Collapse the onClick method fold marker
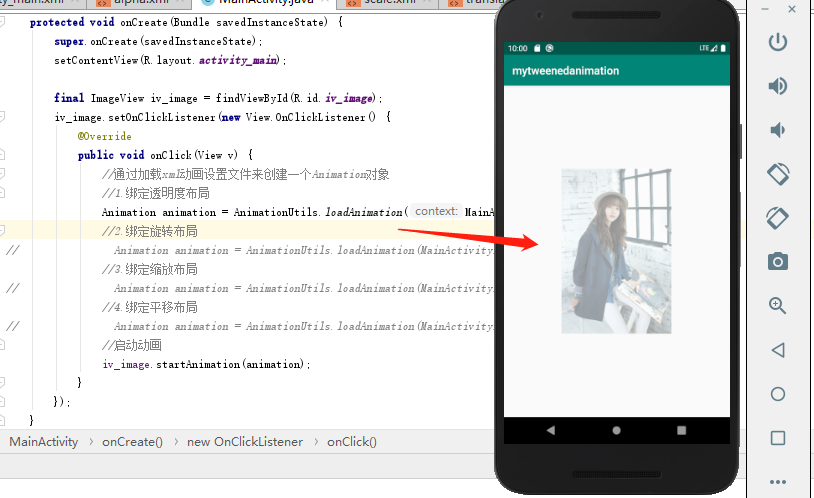Viewport: 814px width, 498px height. pyautogui.click(x=2, y=154)
